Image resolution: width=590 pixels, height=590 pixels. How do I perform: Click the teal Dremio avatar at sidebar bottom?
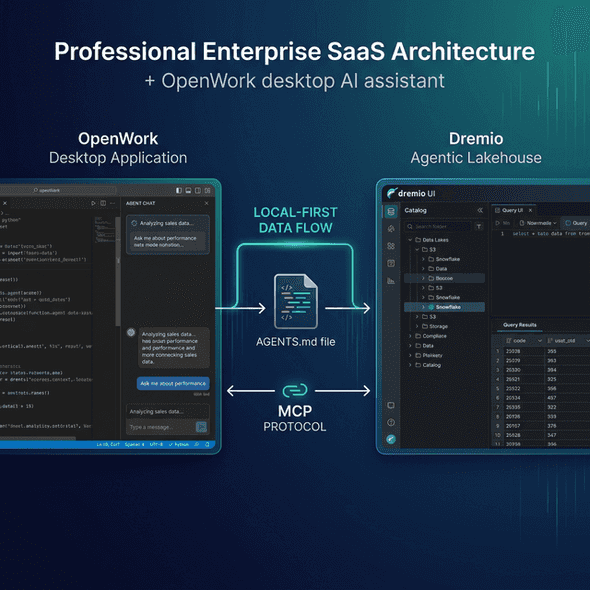(x=391, y=439)
